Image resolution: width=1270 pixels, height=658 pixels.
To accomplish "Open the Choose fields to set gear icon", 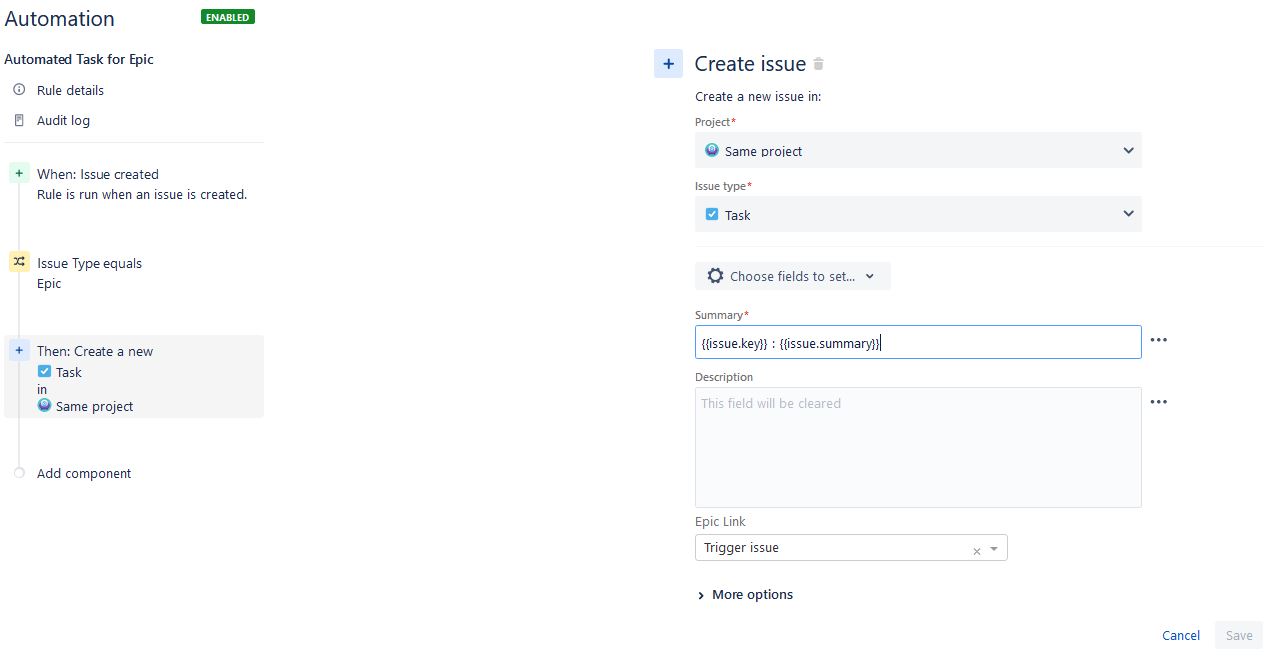I will [x=717, y=276].
